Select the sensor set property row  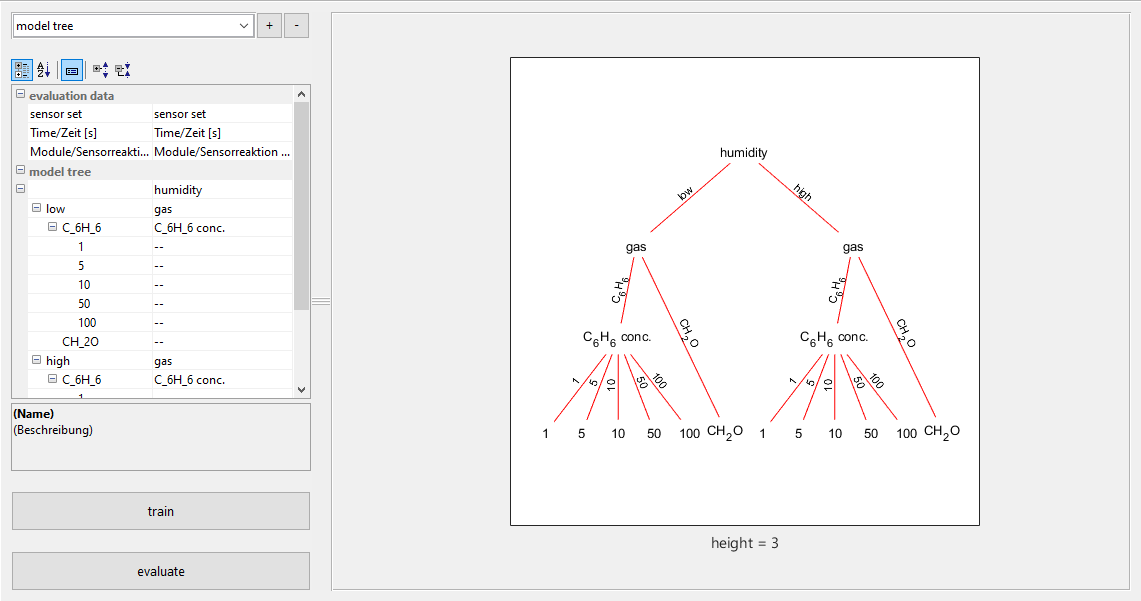click(x=90, y=115)
